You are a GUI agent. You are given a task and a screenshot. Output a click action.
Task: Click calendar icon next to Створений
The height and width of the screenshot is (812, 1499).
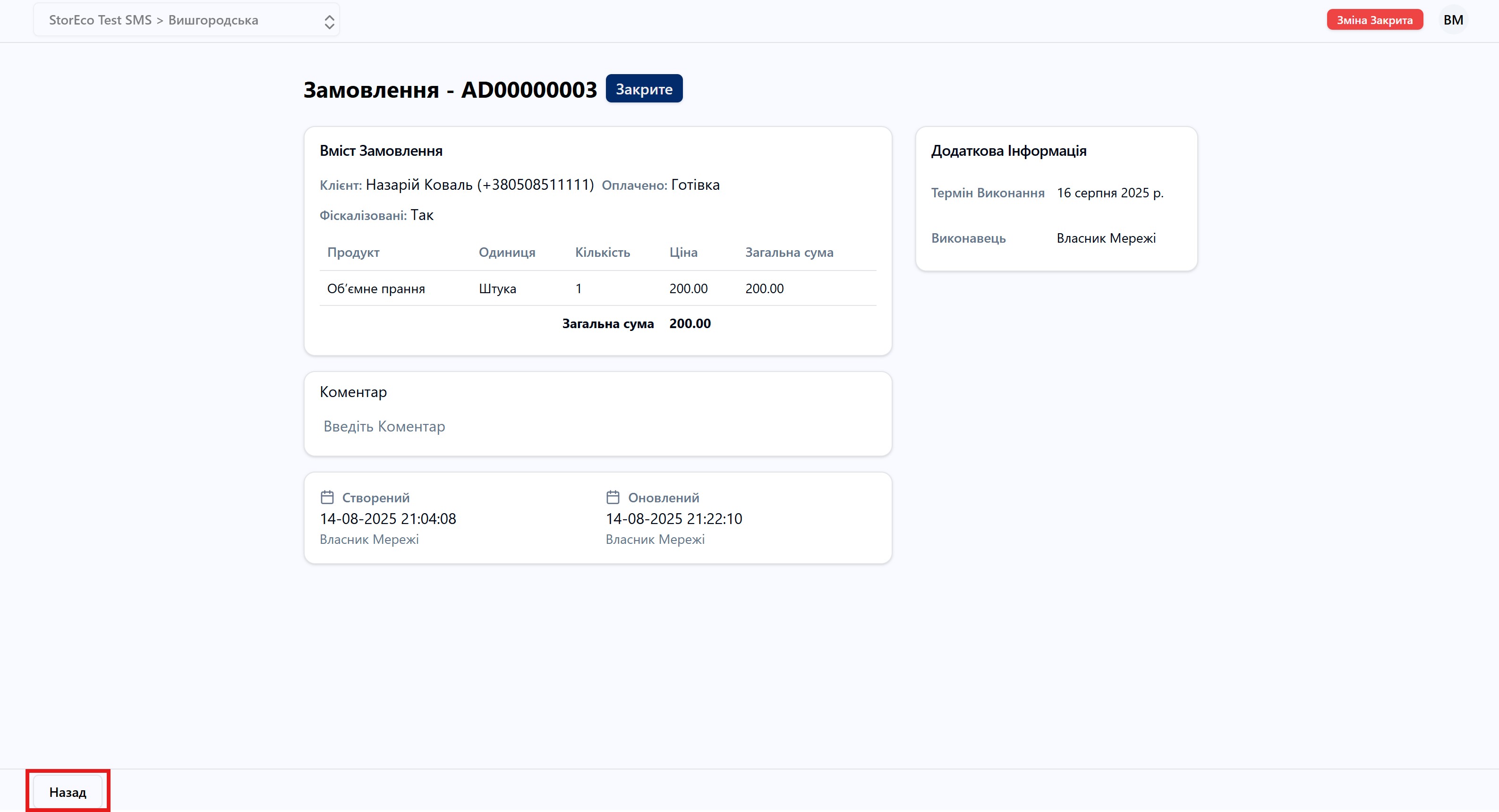[x=327, y=497]
